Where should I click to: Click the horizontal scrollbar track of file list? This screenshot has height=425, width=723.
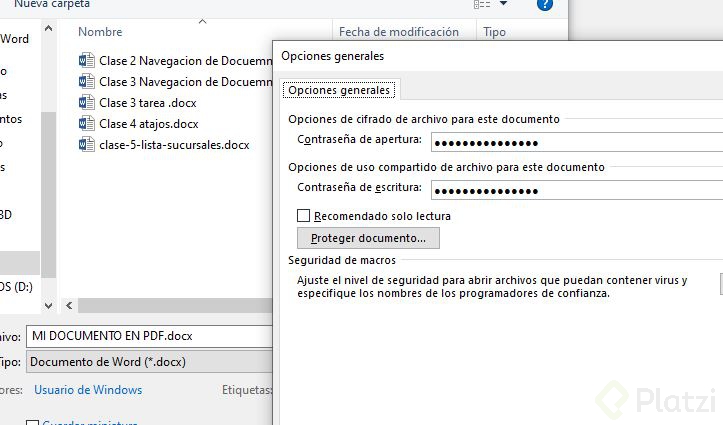tap(175, 305)
